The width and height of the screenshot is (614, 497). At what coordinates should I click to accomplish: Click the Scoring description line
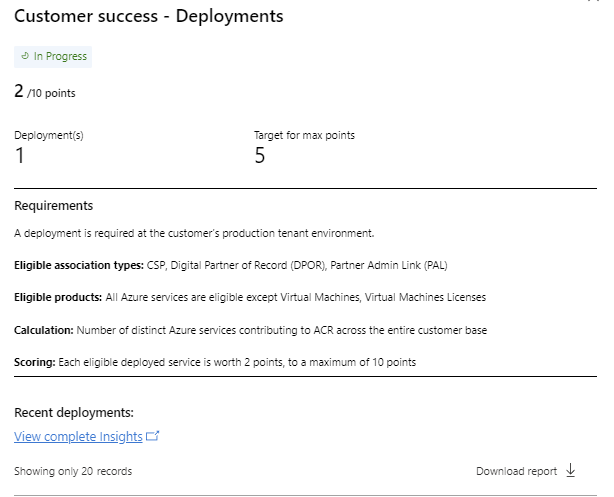coord(215,362)
